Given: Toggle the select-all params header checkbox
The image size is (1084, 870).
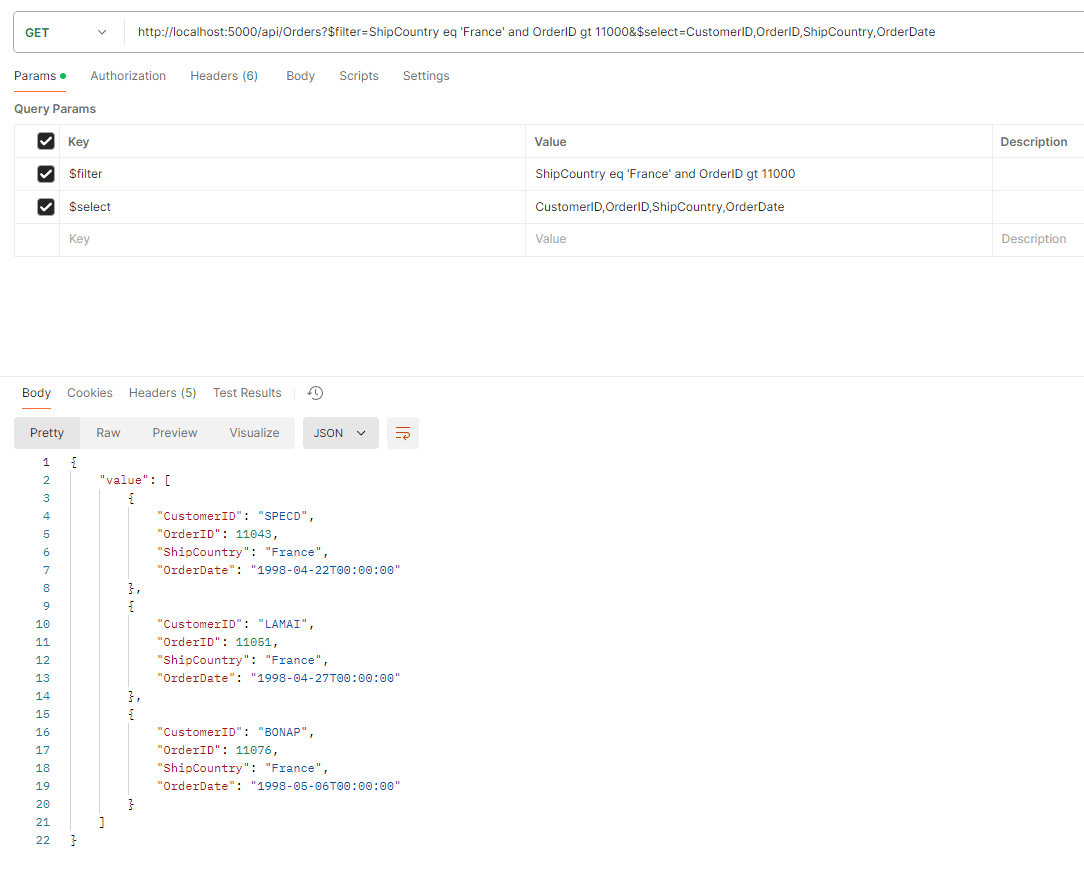Looking at the screenshot, I should click(x=45, y=141).
